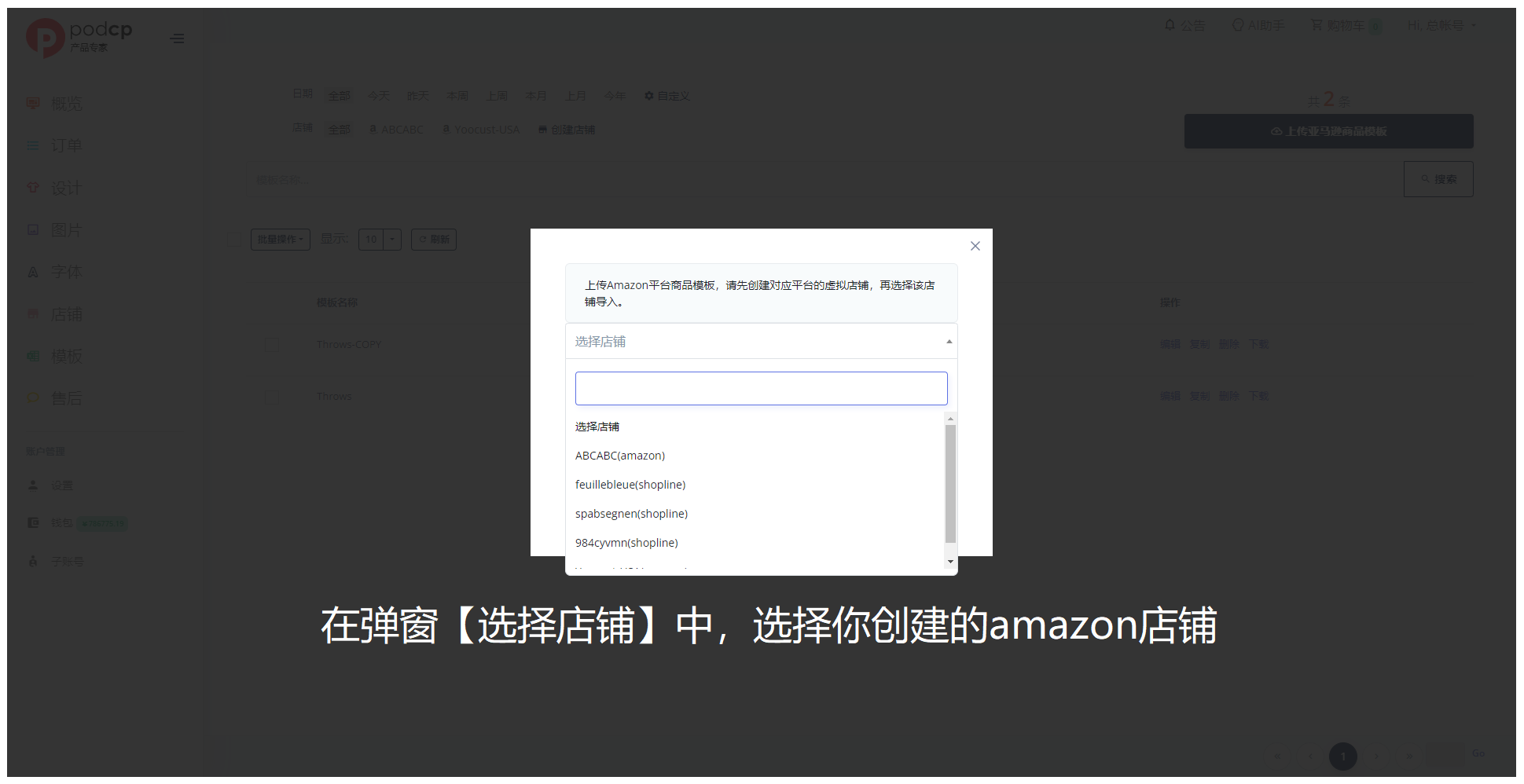
Task: Open 钱包 wallet in sidebar
Action: coord(62,523)
